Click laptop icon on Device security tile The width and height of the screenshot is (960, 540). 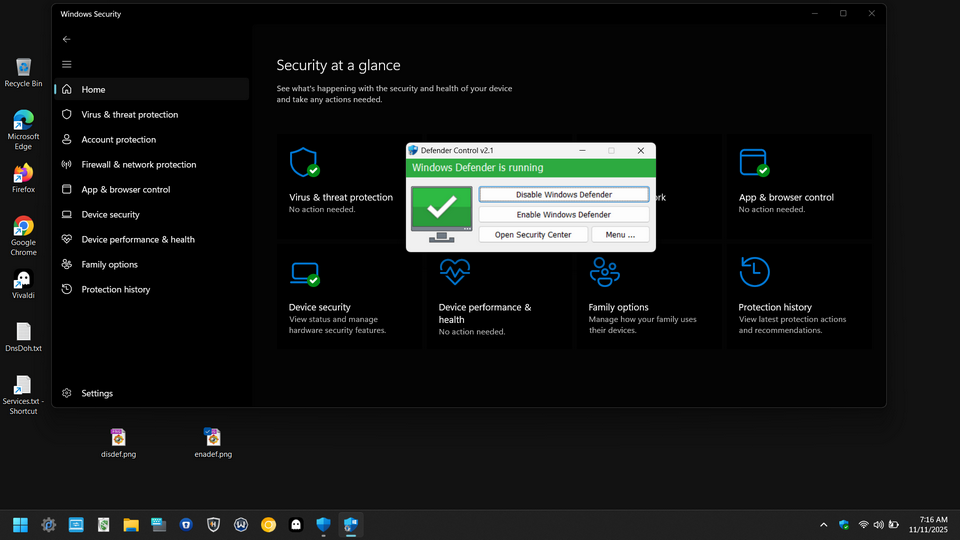[305, 274]
